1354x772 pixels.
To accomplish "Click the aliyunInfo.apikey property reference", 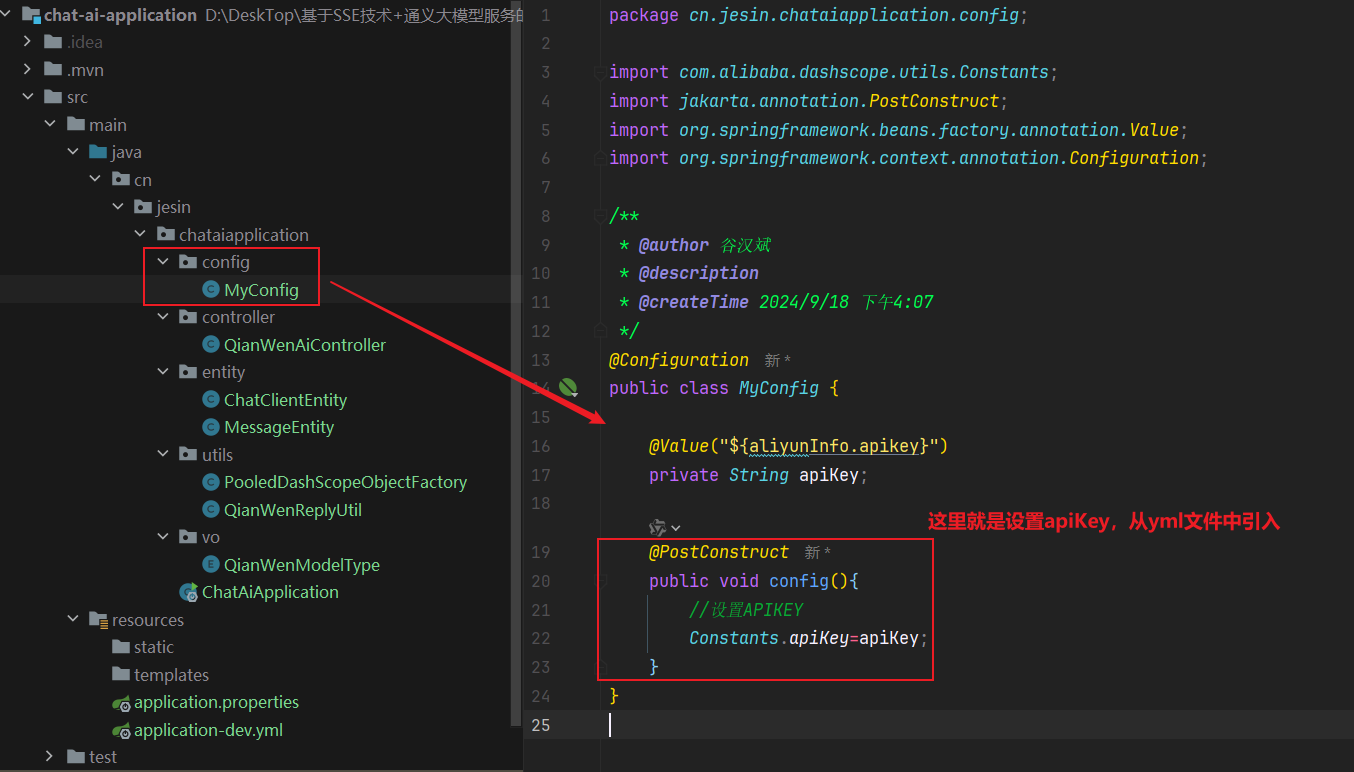I will (x=834, y=446).
